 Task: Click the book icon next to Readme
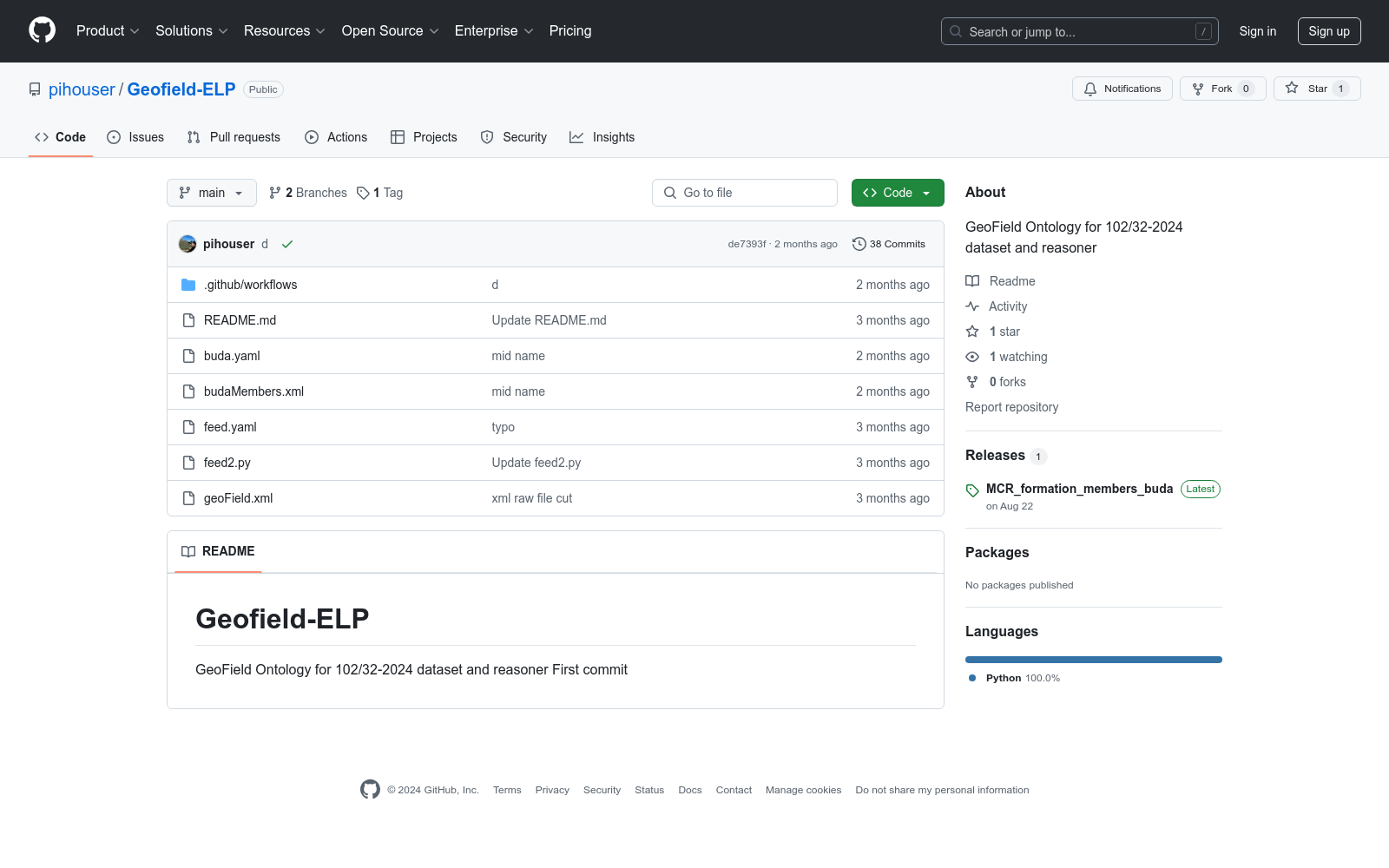point(972,281)
